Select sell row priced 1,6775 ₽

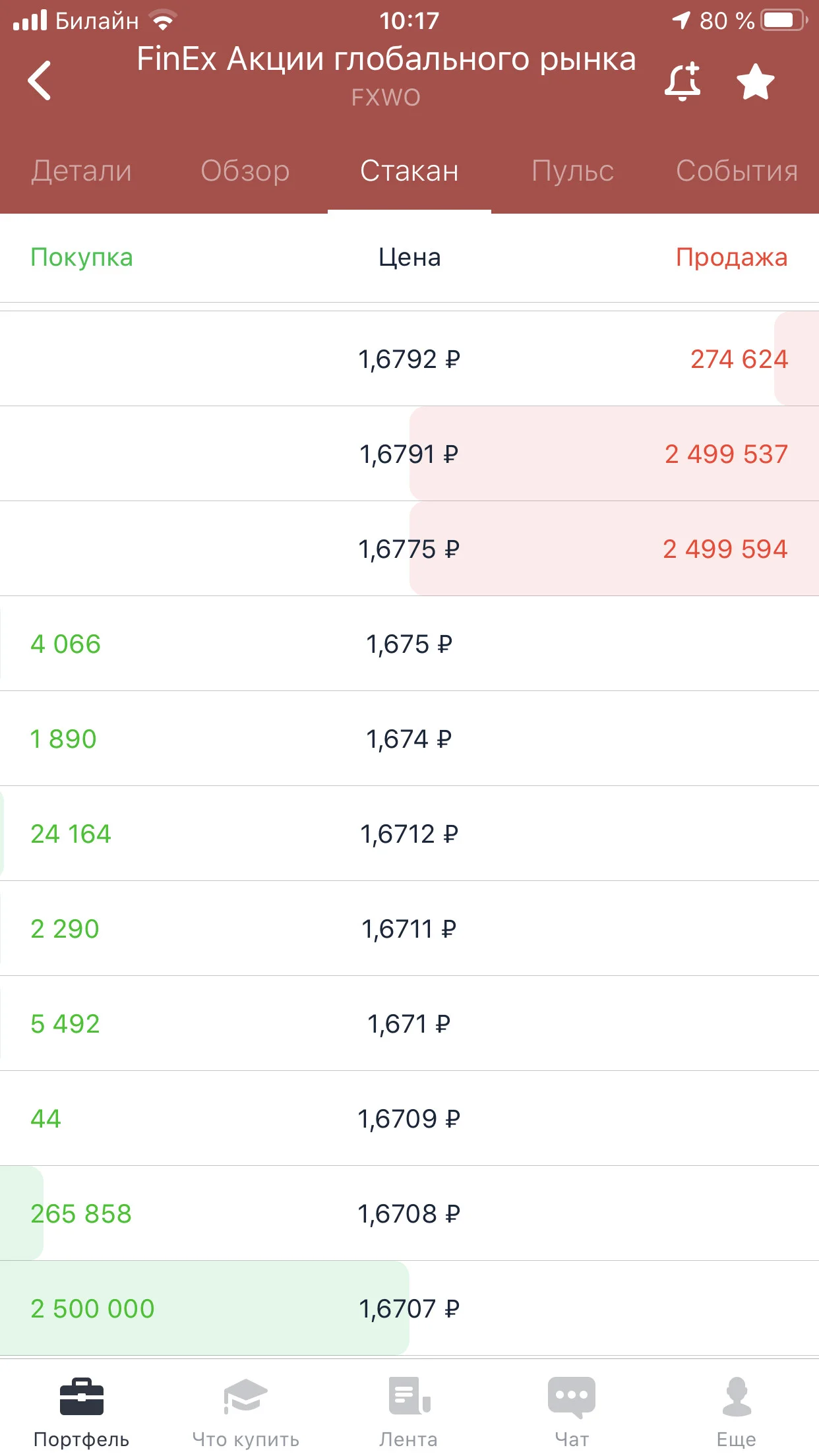click(409, 549)
